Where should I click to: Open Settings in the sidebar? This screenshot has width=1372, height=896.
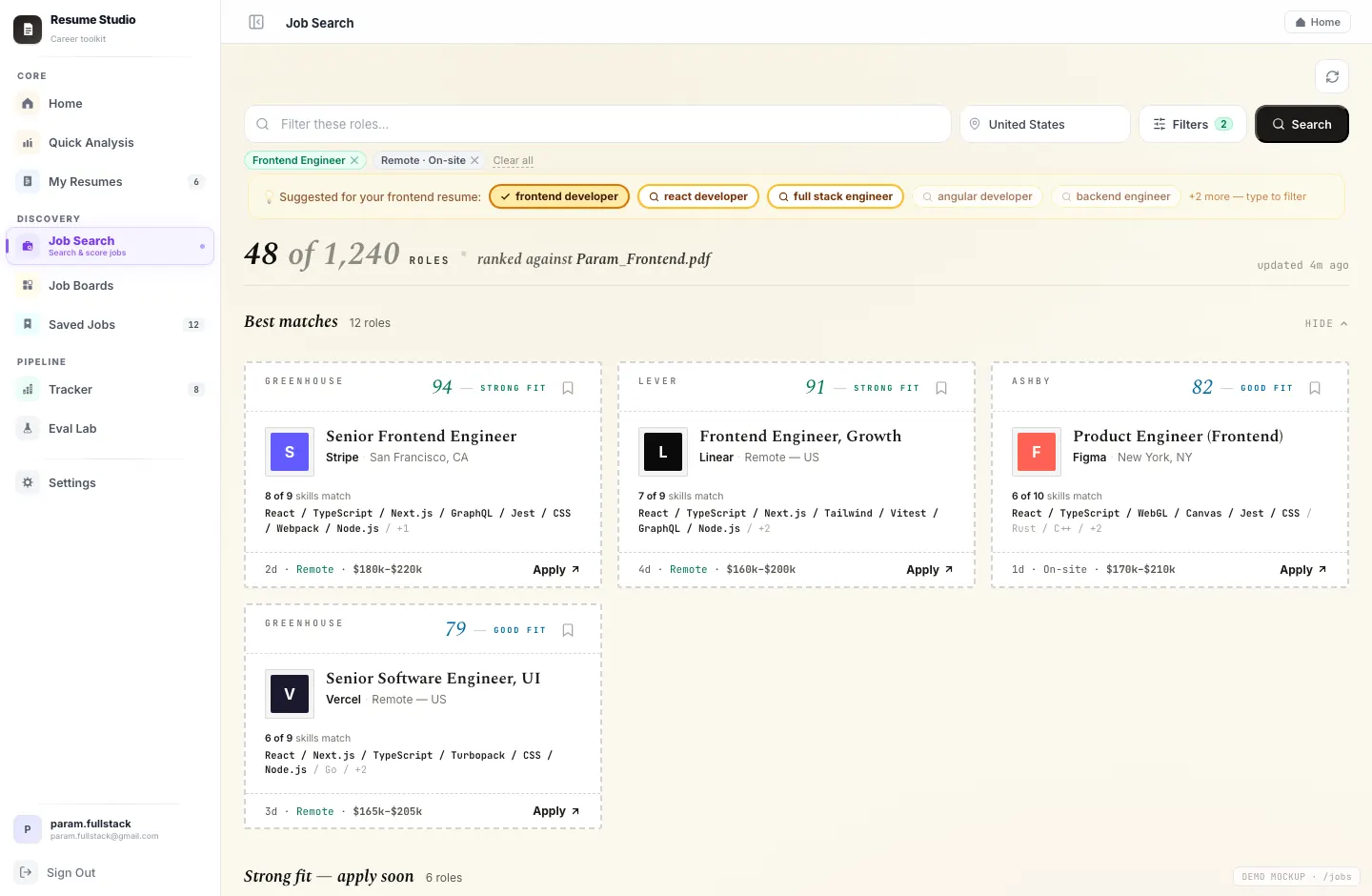110,482
